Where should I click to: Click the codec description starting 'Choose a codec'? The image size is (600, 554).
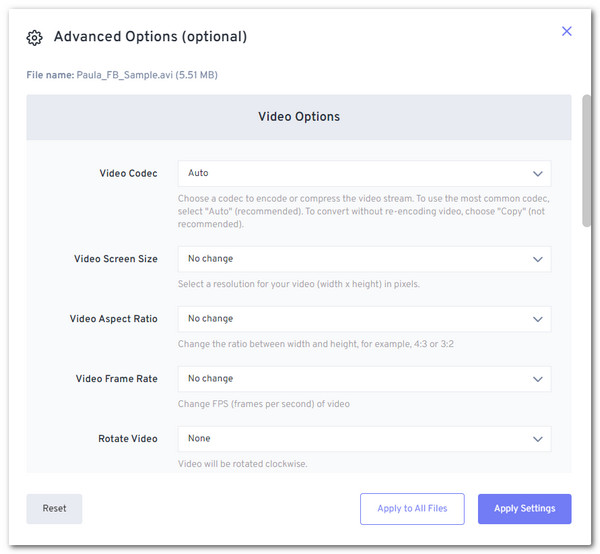[x=364, y=211]
